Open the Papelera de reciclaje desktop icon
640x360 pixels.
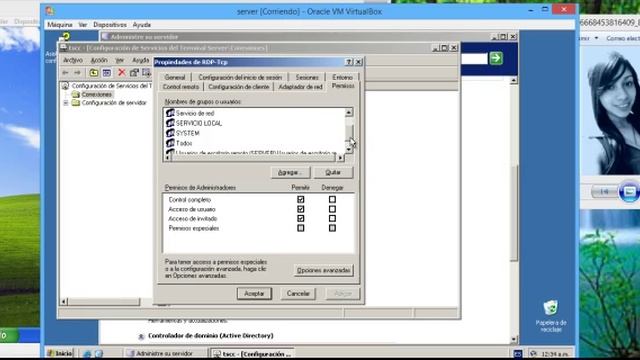(550, 308)
